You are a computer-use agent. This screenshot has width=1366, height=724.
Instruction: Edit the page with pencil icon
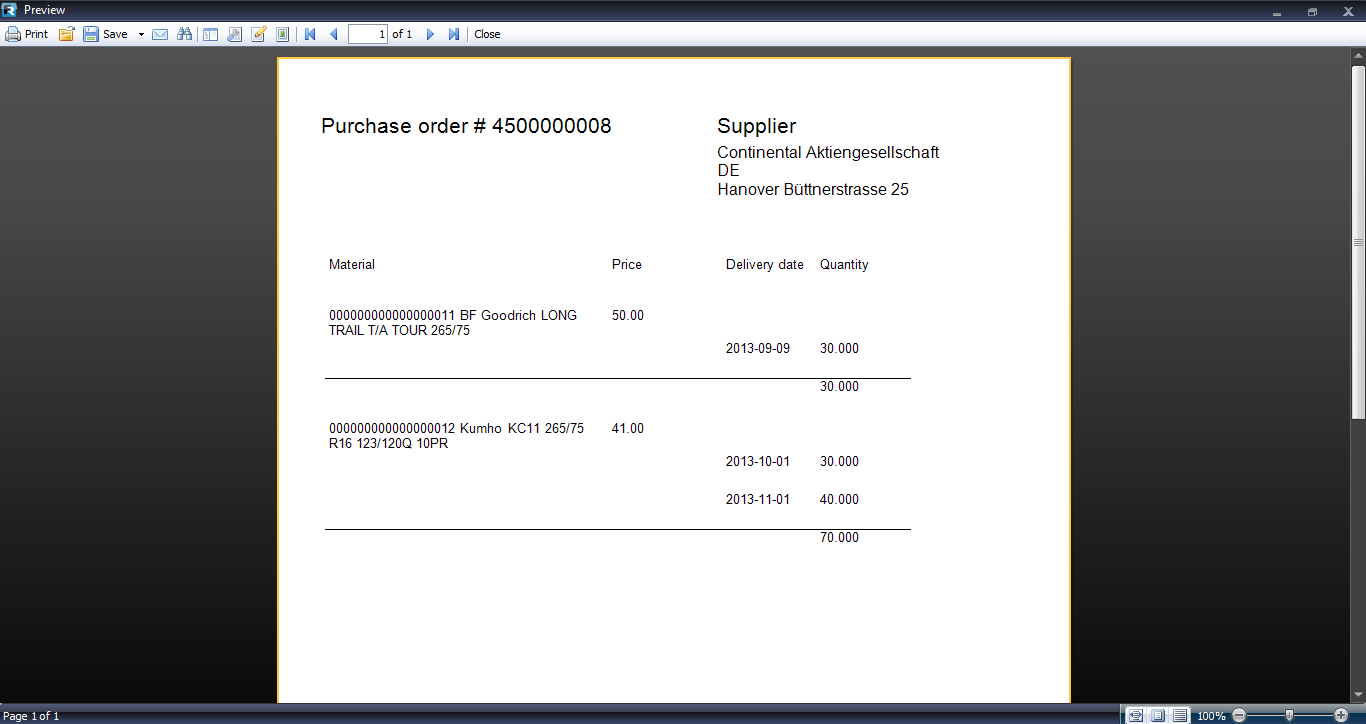[259, 34]
